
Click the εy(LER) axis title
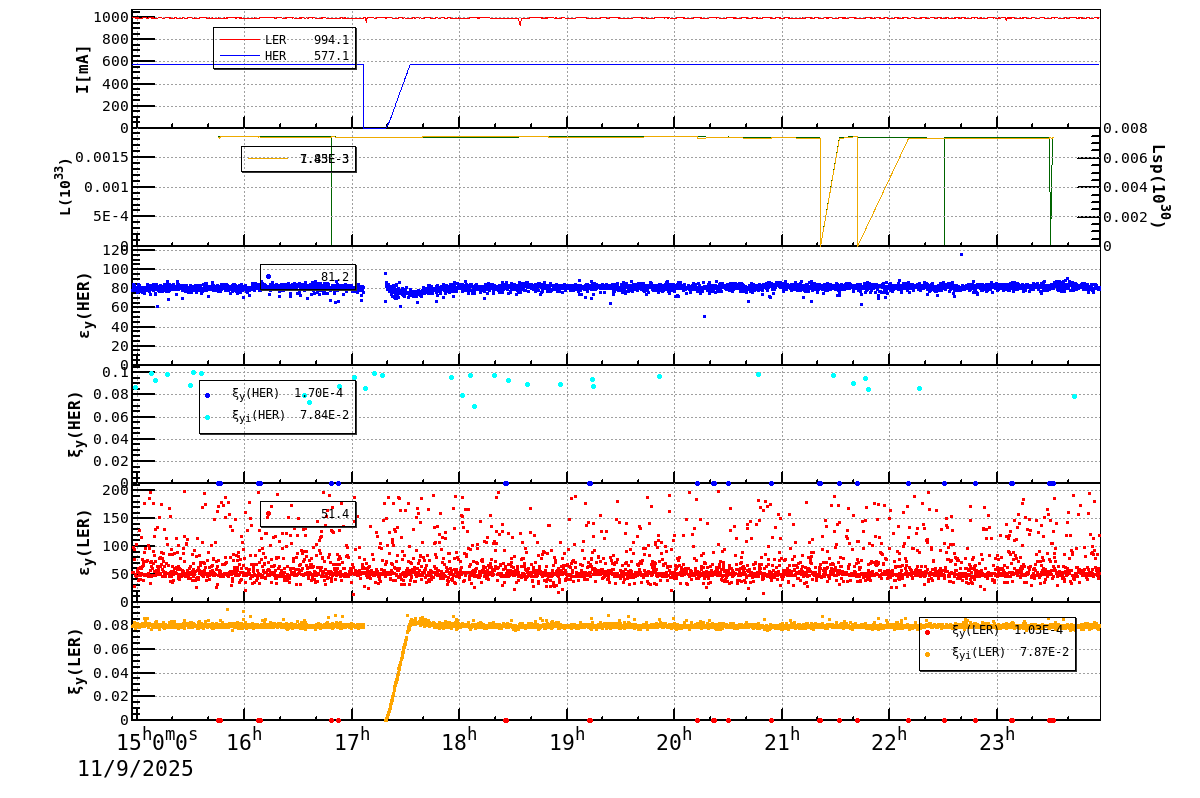click(85, 542)
